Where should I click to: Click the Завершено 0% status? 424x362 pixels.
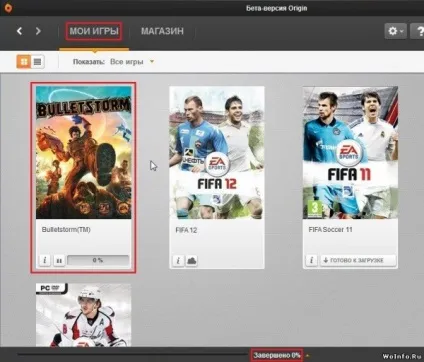[x=277, y=355]
